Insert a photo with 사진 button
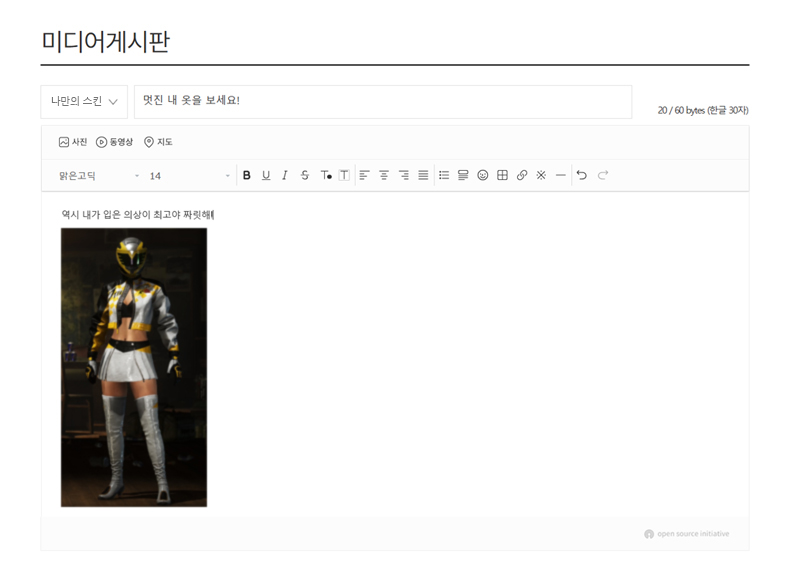This screenshot has width=800, height=567. tap(73, 142)
